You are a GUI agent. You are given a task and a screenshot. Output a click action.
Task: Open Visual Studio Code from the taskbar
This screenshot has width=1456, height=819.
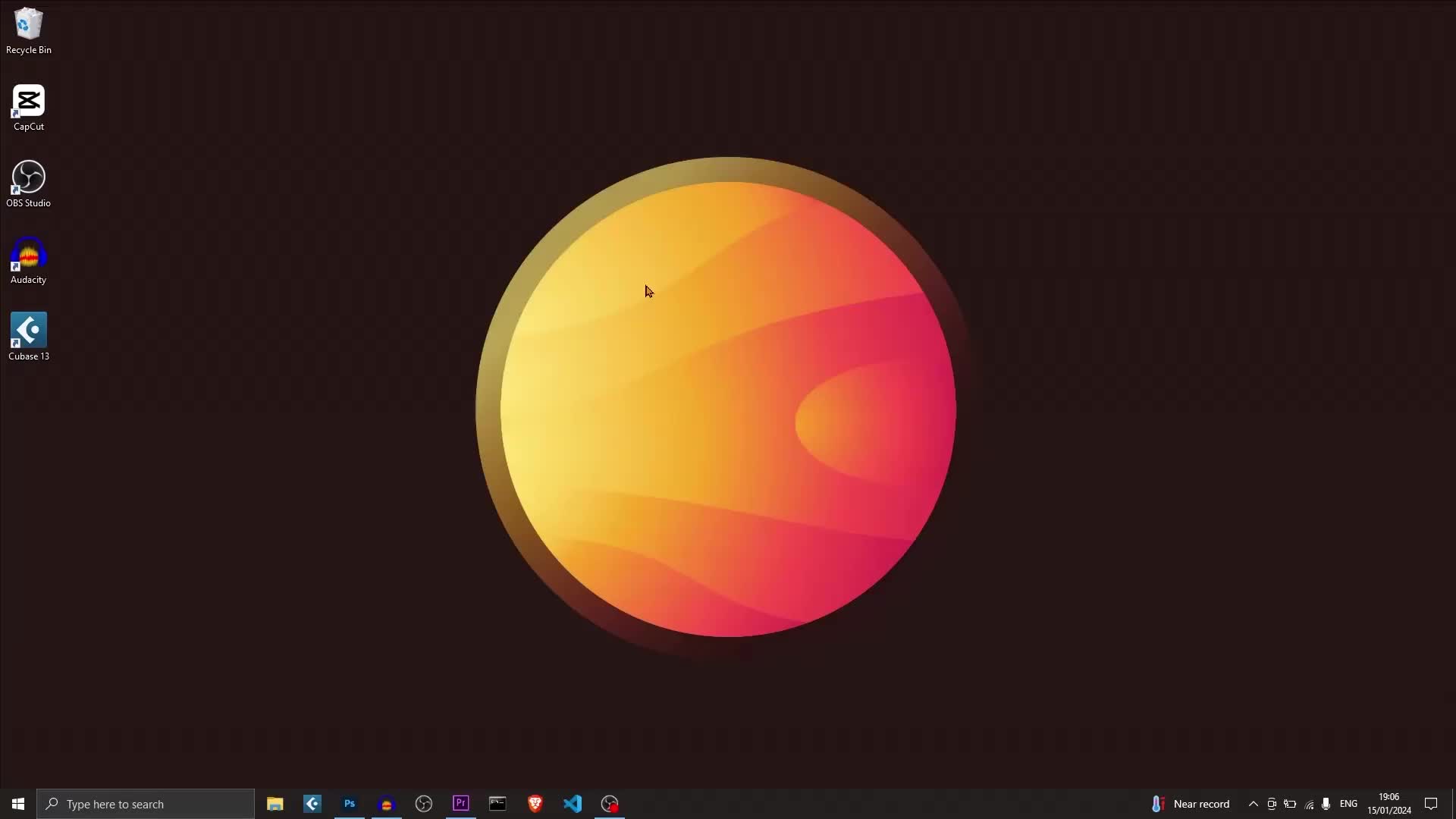pyautogui.click(x=573, y=804)
